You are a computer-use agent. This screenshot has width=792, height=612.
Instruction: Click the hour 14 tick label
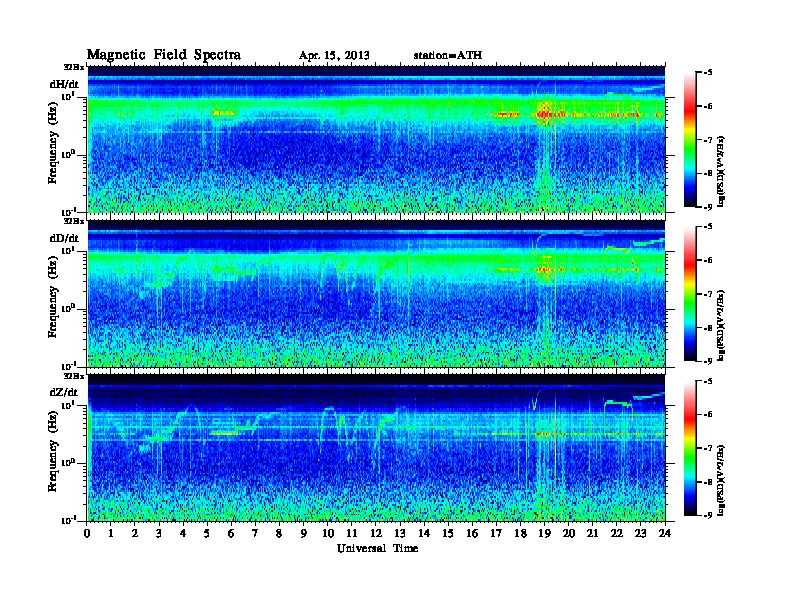pyautogui.click(x=424, y=533)
